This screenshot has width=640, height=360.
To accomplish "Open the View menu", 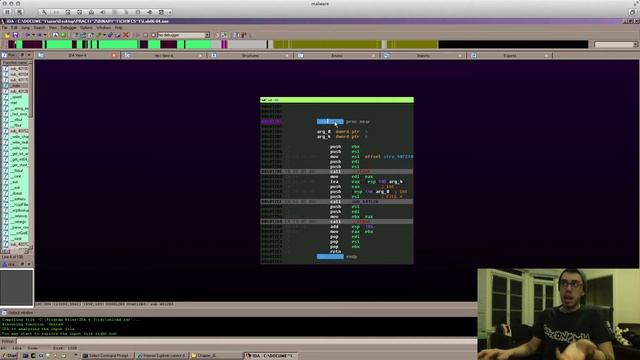I will coord(53,28).
